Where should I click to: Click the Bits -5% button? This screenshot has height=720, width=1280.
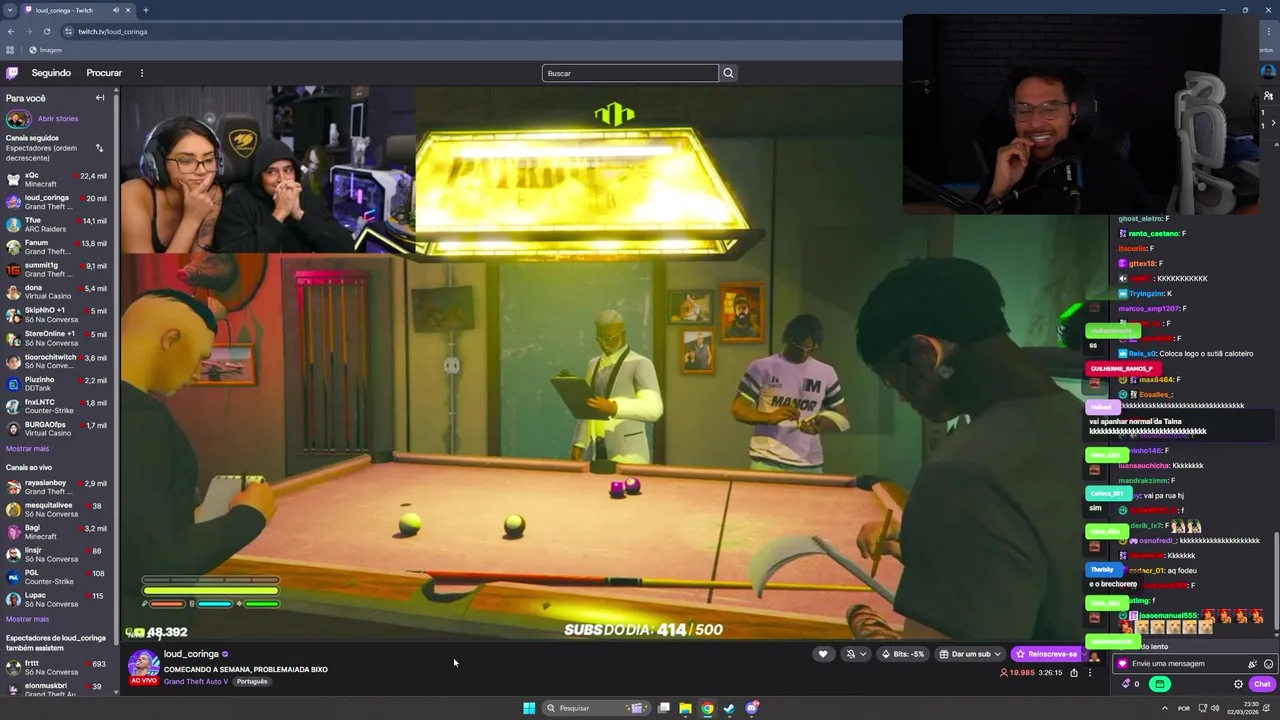[902, 654]
